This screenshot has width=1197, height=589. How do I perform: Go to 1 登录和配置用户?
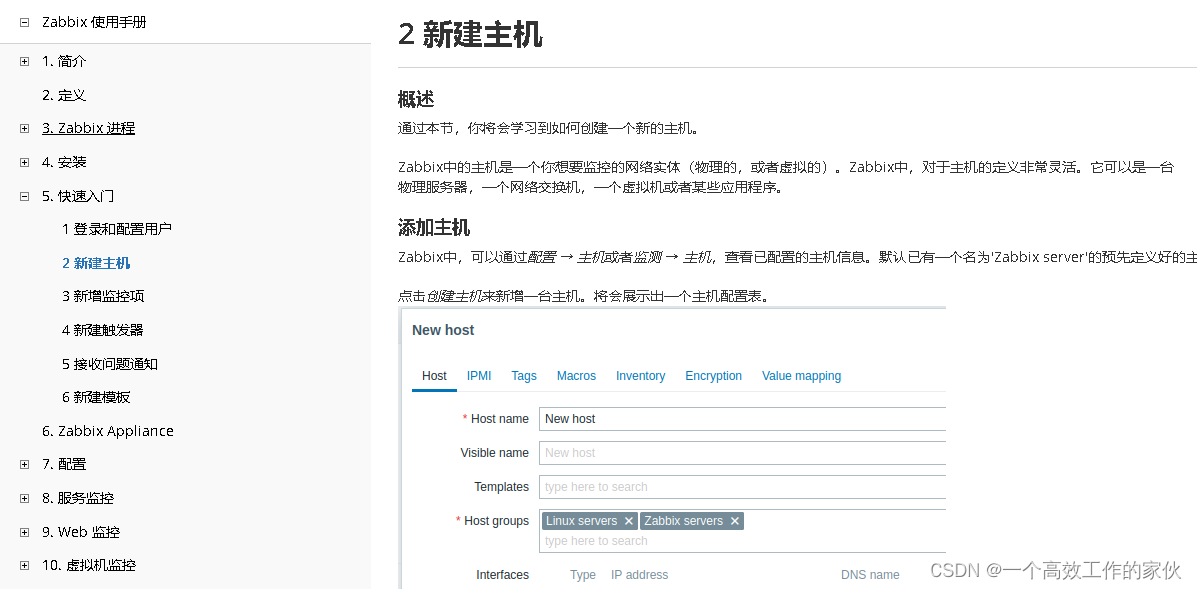117,229
